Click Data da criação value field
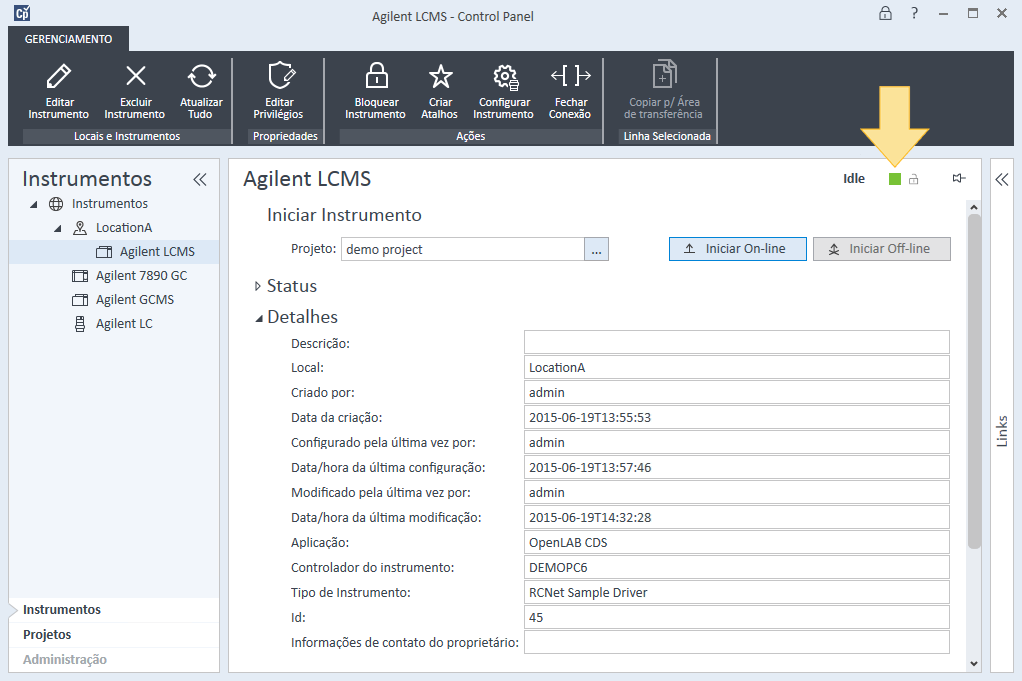1022x681 pixels. (737, 418)
